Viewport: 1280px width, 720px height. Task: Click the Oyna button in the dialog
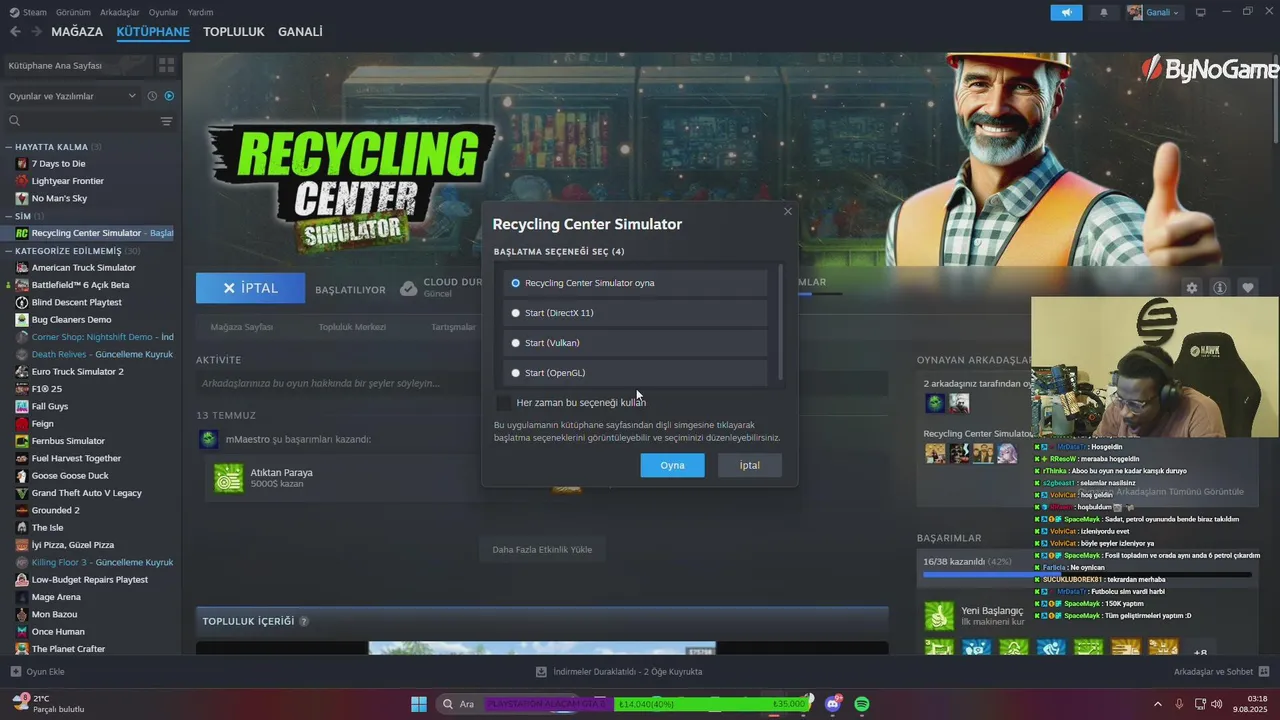(672, 465)
